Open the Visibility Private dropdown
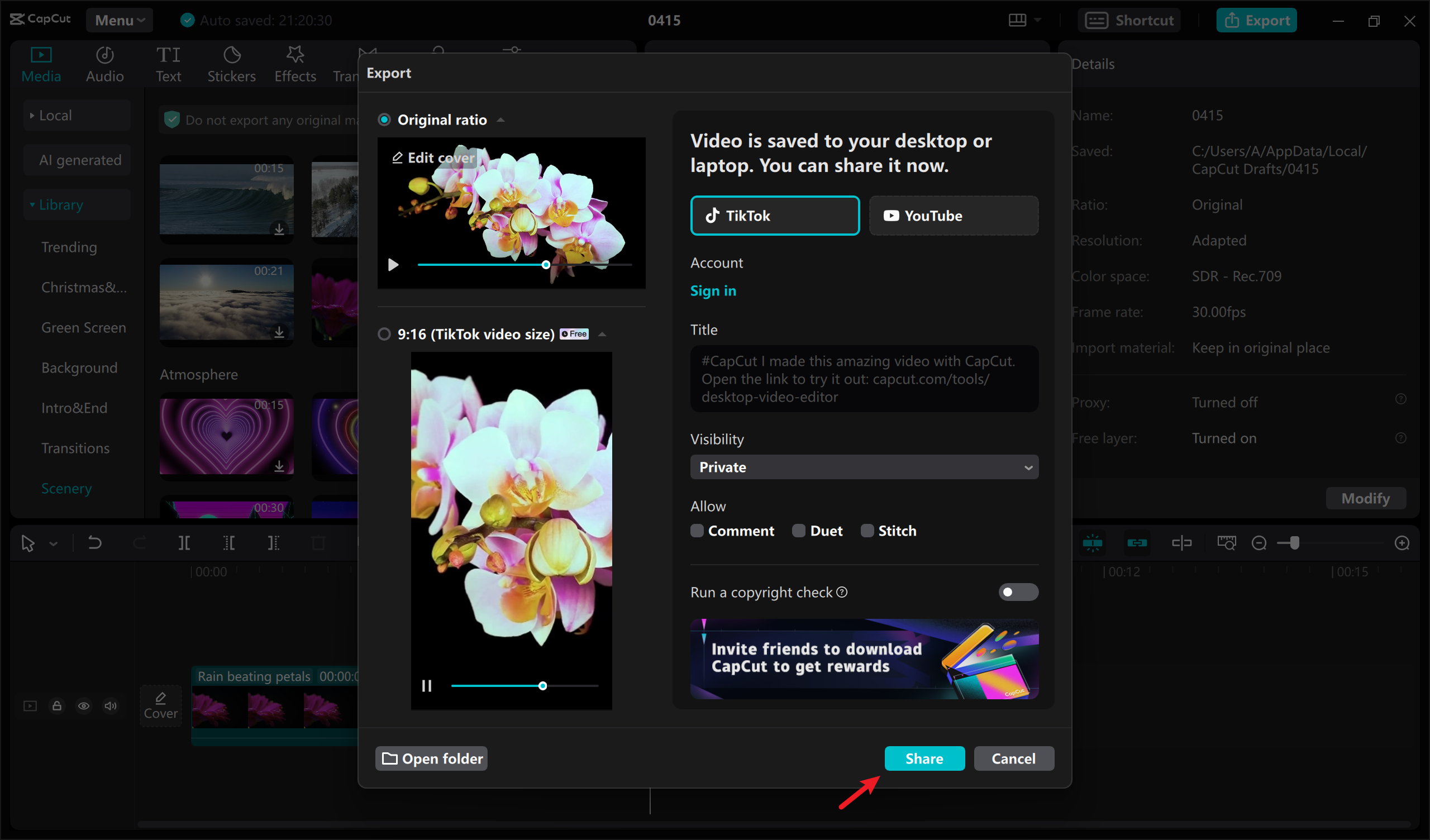This screenshot has width=1430, height=840. click(x=864, y=467)
